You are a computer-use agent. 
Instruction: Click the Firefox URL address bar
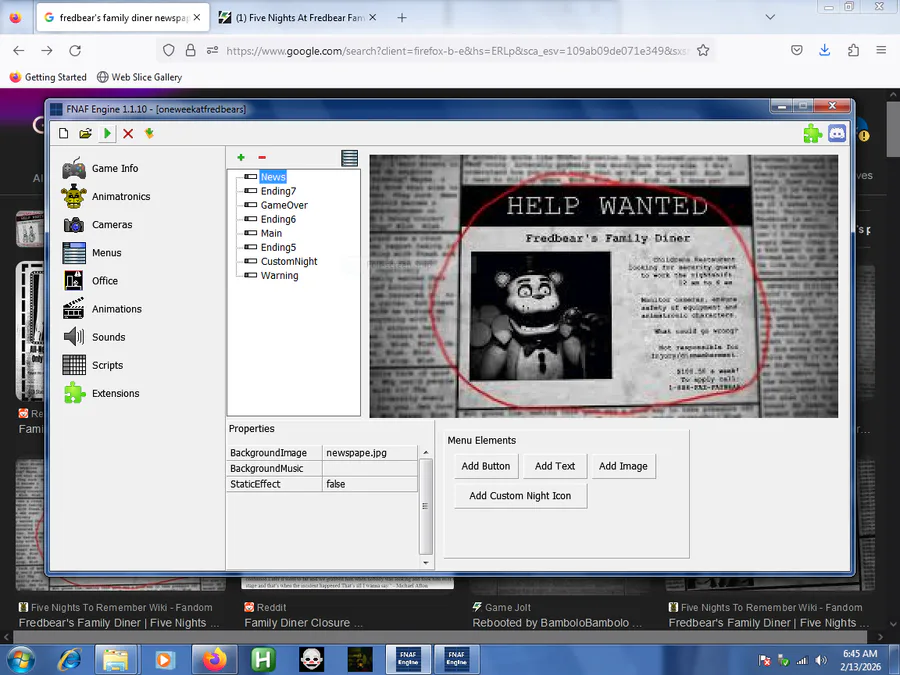click(456, 51)
